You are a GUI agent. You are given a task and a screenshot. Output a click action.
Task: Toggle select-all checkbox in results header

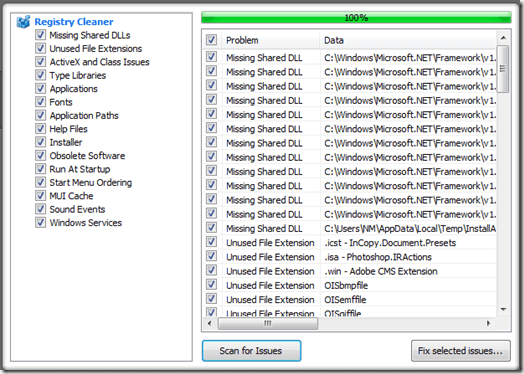[x=211, y=40]
